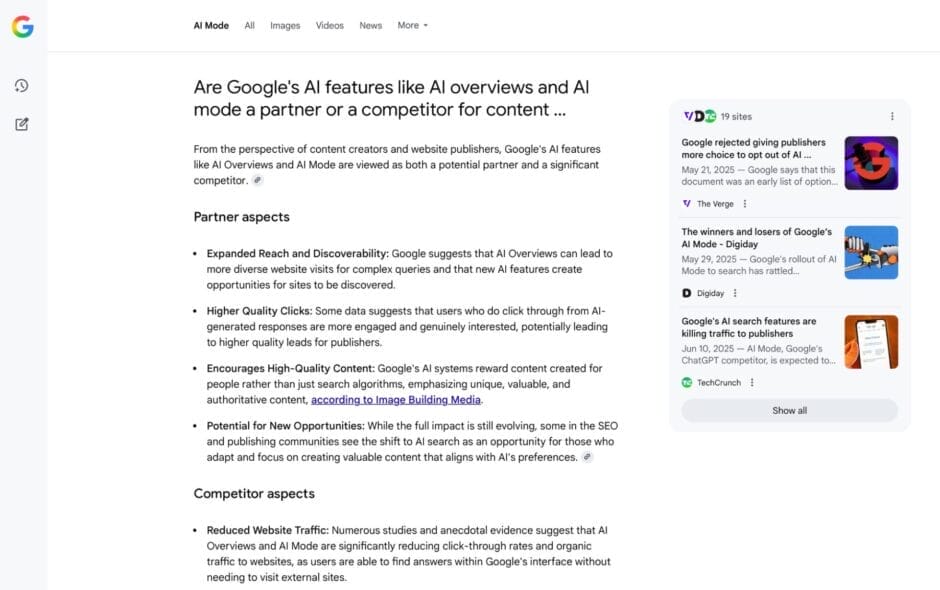The width and height of the screenshot is (940, 590).
Task: Open AI Mode history icon
Action: (x=22, y=86)
